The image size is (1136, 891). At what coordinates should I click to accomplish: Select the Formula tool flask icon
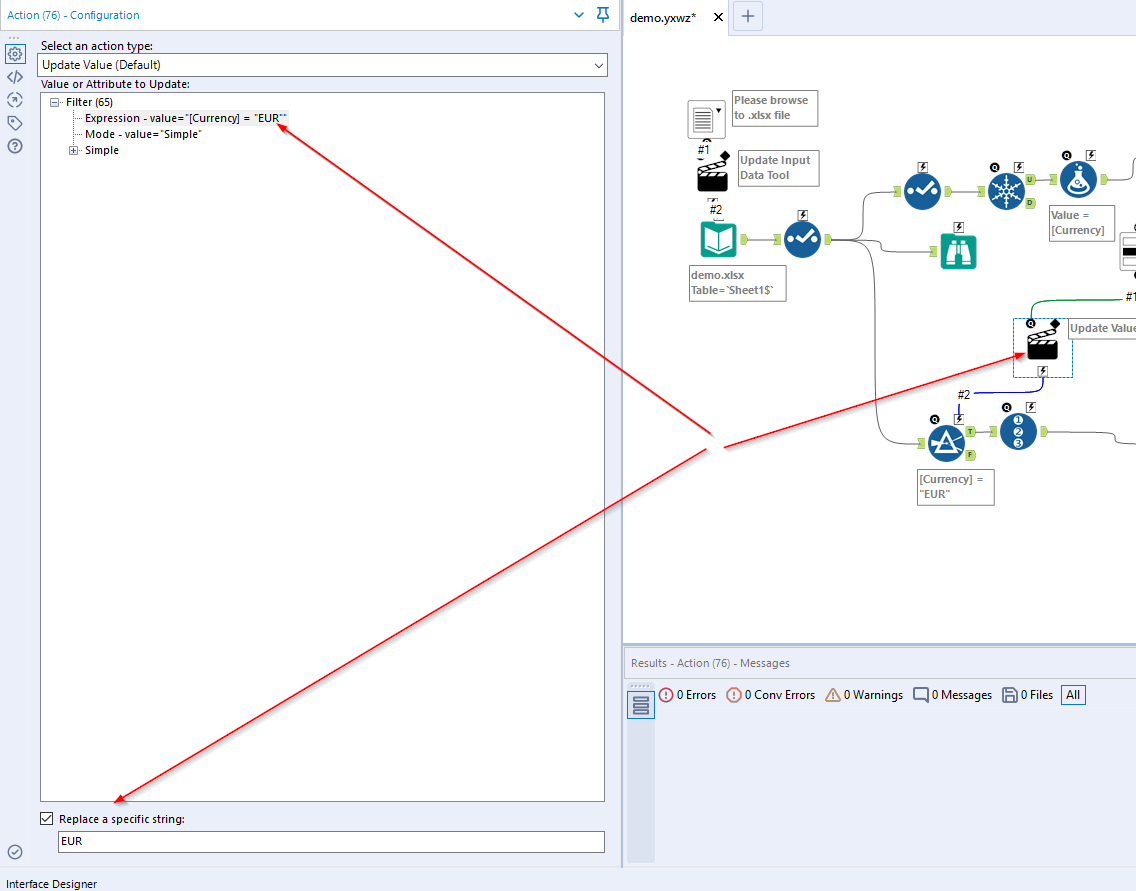coord(1078,178)
